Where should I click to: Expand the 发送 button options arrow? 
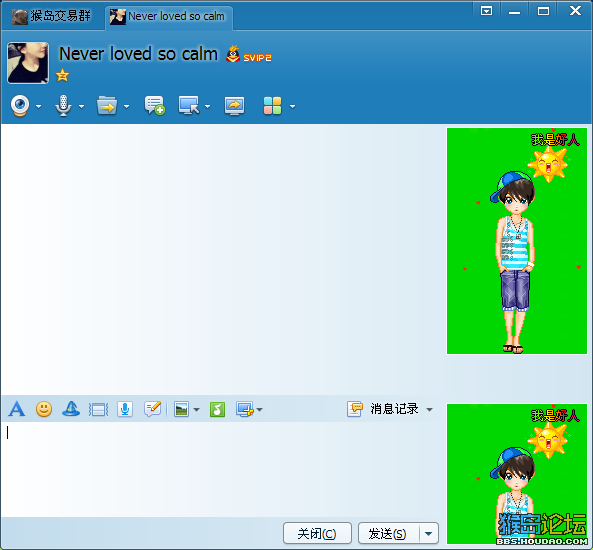428,534
